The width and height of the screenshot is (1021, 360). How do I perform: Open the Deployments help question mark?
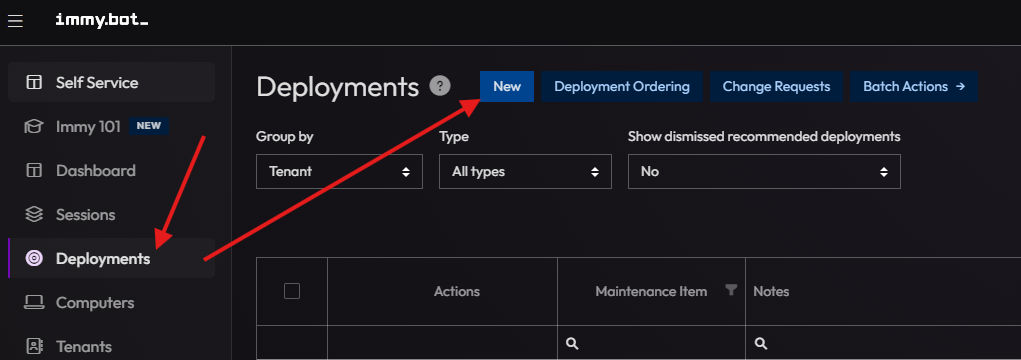[440, 86]
